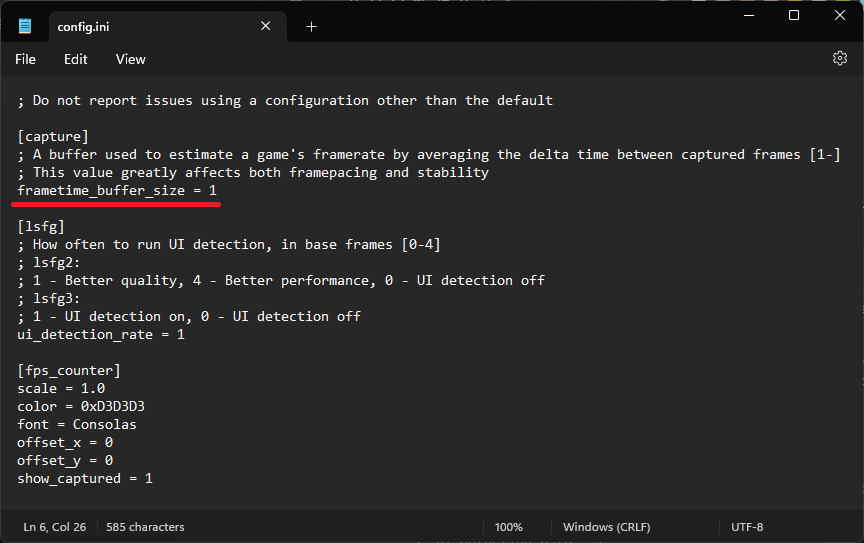Click the Notepad app icon in the title bar
Viewport: 864px width, 543px height.
tap(25, 26)
